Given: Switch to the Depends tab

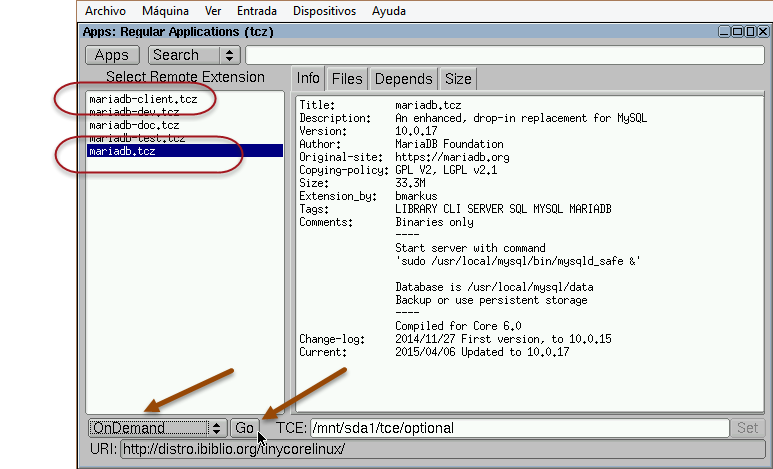Looking at the screenshot, I should point(403,79).
